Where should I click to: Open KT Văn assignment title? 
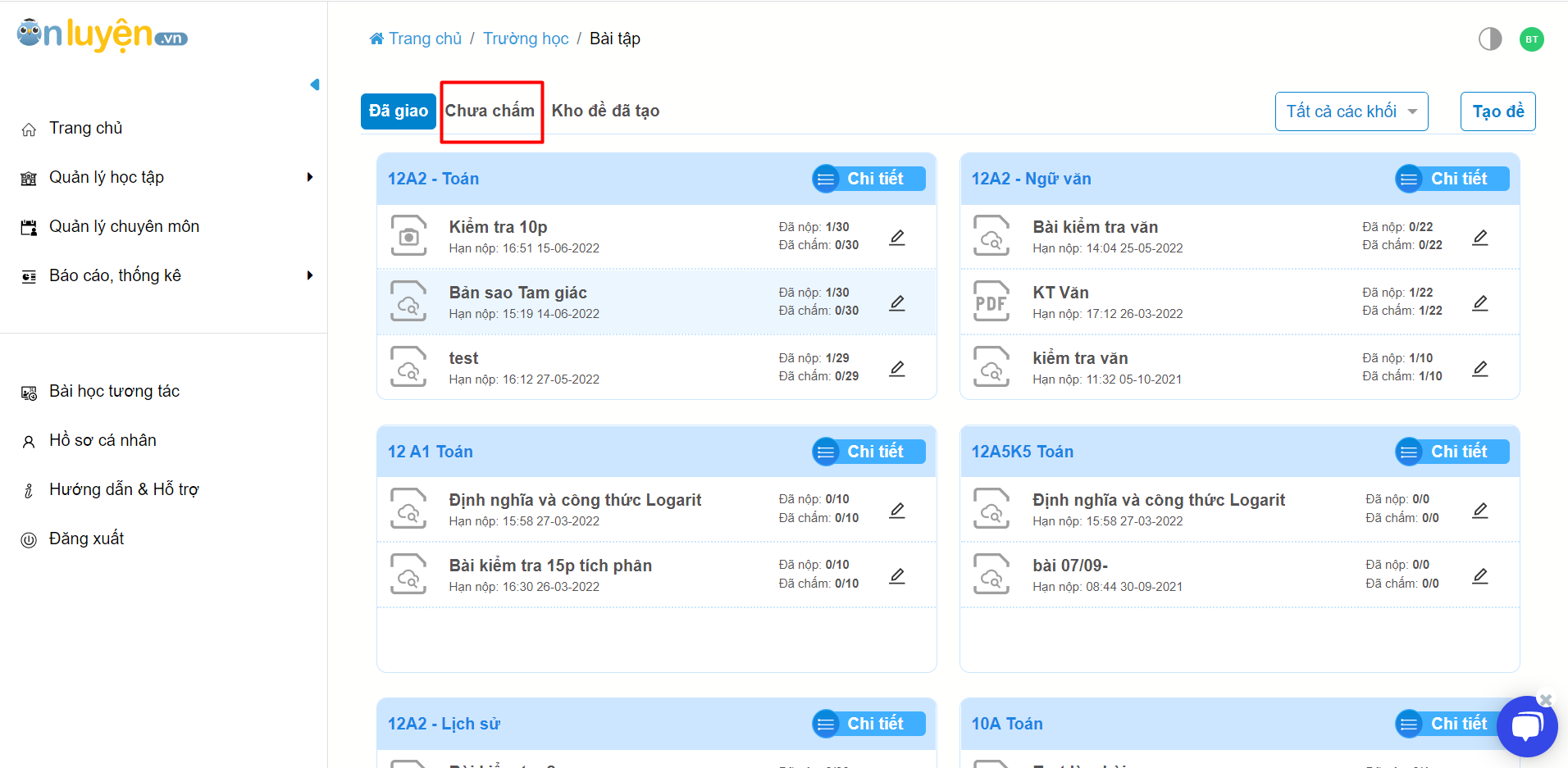(x=1060, y=293)
